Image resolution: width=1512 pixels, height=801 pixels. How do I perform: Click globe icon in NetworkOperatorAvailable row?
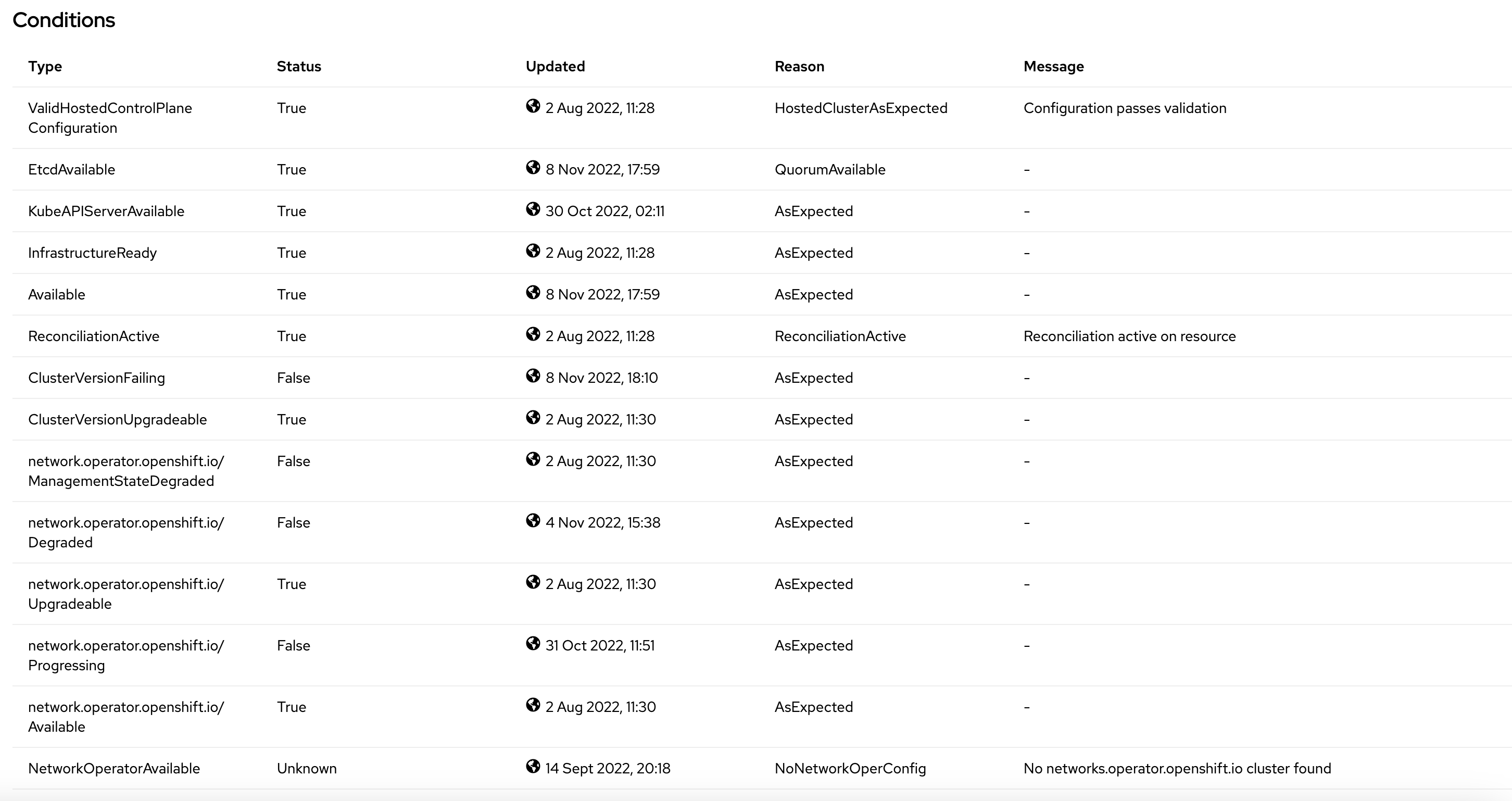coord(532,767)
